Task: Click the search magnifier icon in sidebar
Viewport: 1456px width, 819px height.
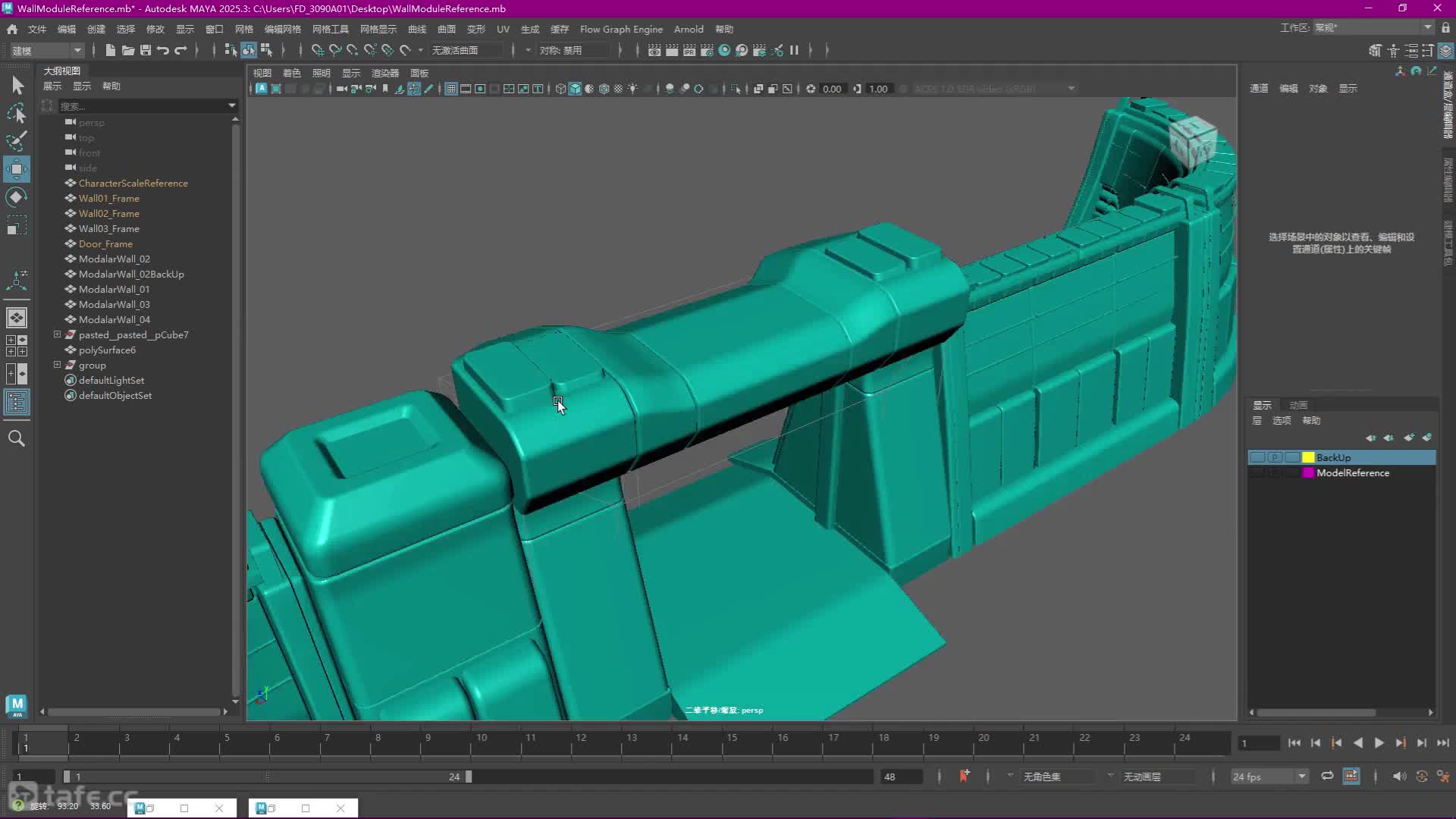Action: tap(17, 438)
